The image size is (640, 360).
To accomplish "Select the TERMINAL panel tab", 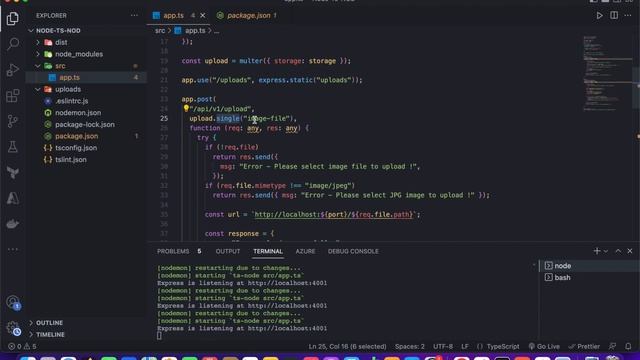I will click(268, 251).
